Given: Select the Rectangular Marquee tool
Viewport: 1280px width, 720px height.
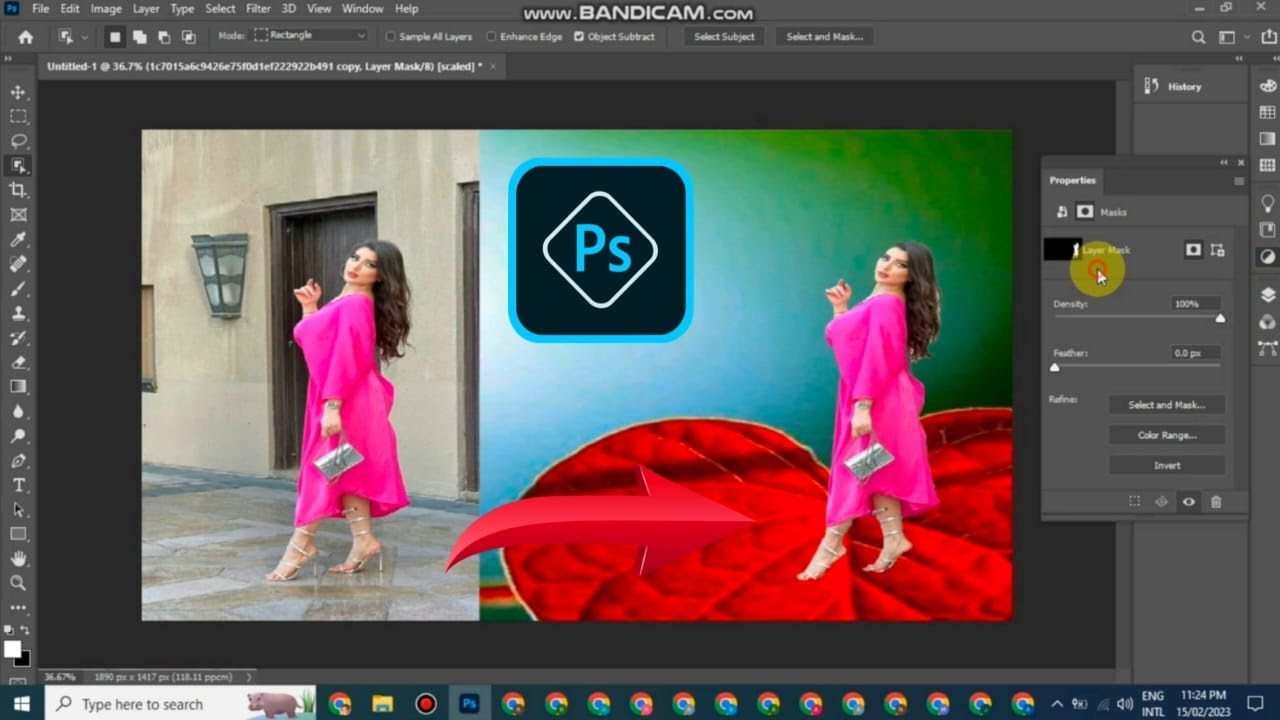Looking at the screenshot, I should tap(18, 116).
